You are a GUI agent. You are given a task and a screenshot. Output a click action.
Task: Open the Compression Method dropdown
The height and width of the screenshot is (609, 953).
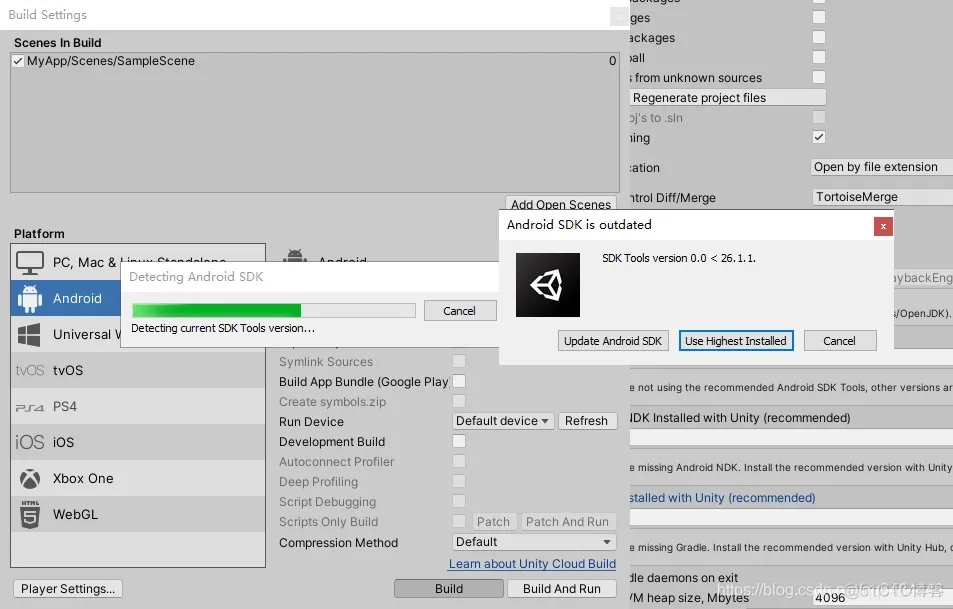click(534, 542)
